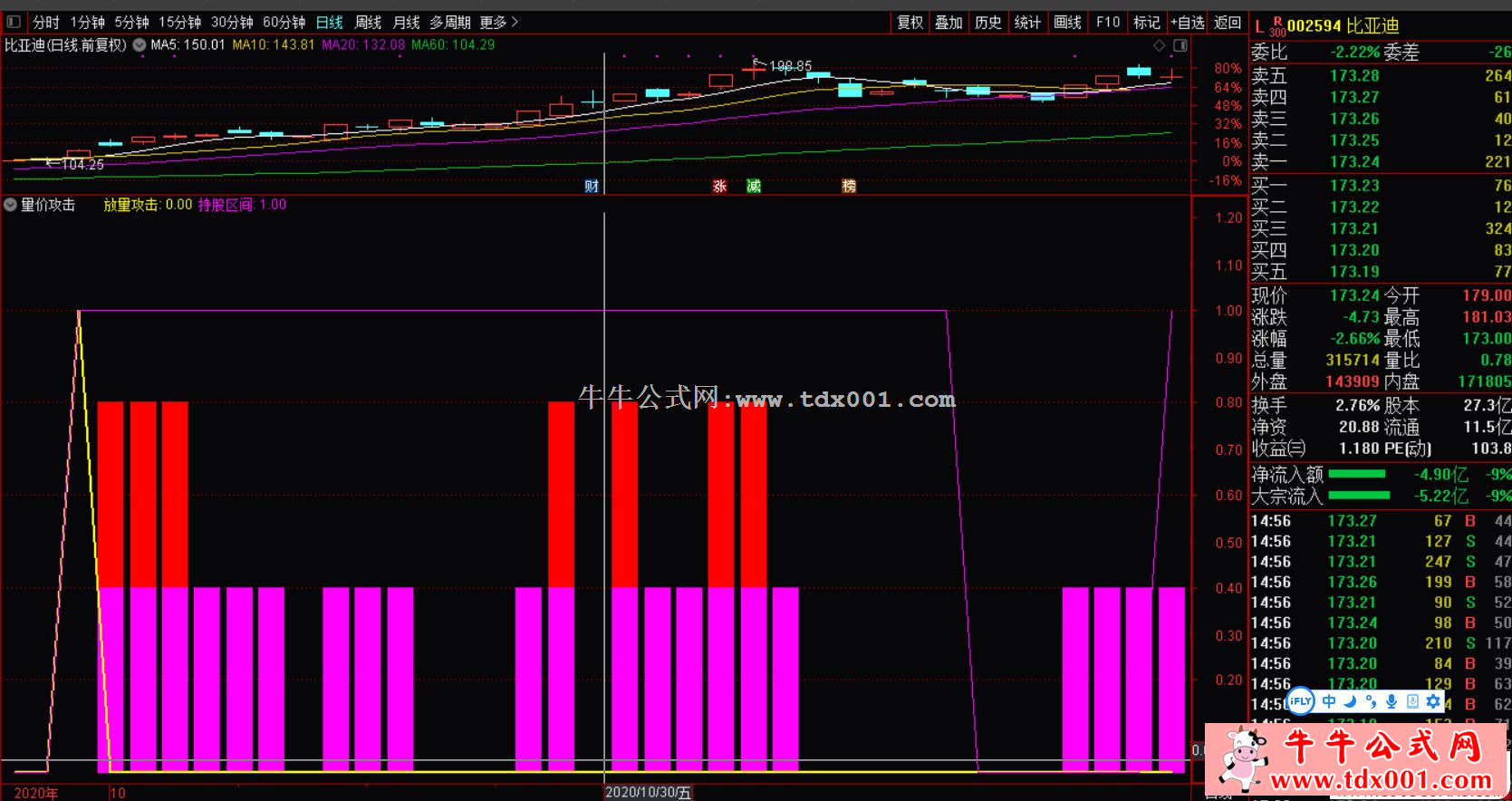Image resolution: width=1512 pixels, height=801 pixels.
Task: Click the tick row with 173.26 volume 199
Action: (1381, 582)
